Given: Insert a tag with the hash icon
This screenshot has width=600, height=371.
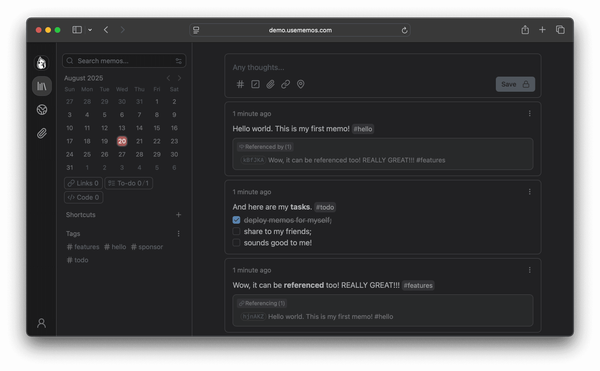Looking at the screenshot, I should tap(240, 84).
